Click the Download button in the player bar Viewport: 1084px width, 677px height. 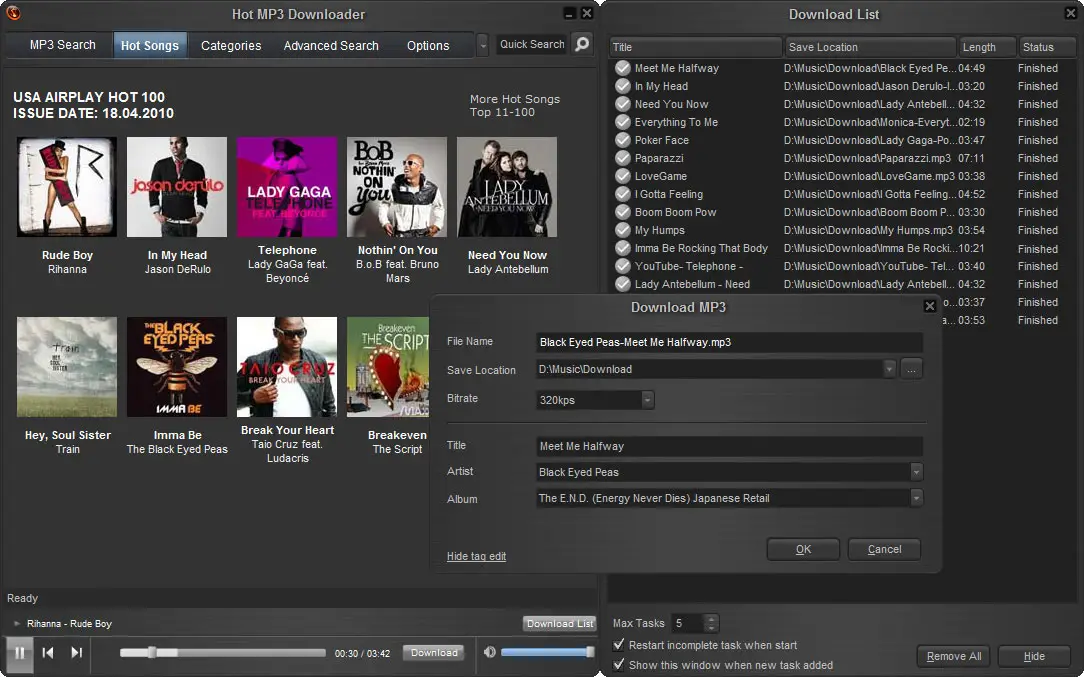(434, 653)
